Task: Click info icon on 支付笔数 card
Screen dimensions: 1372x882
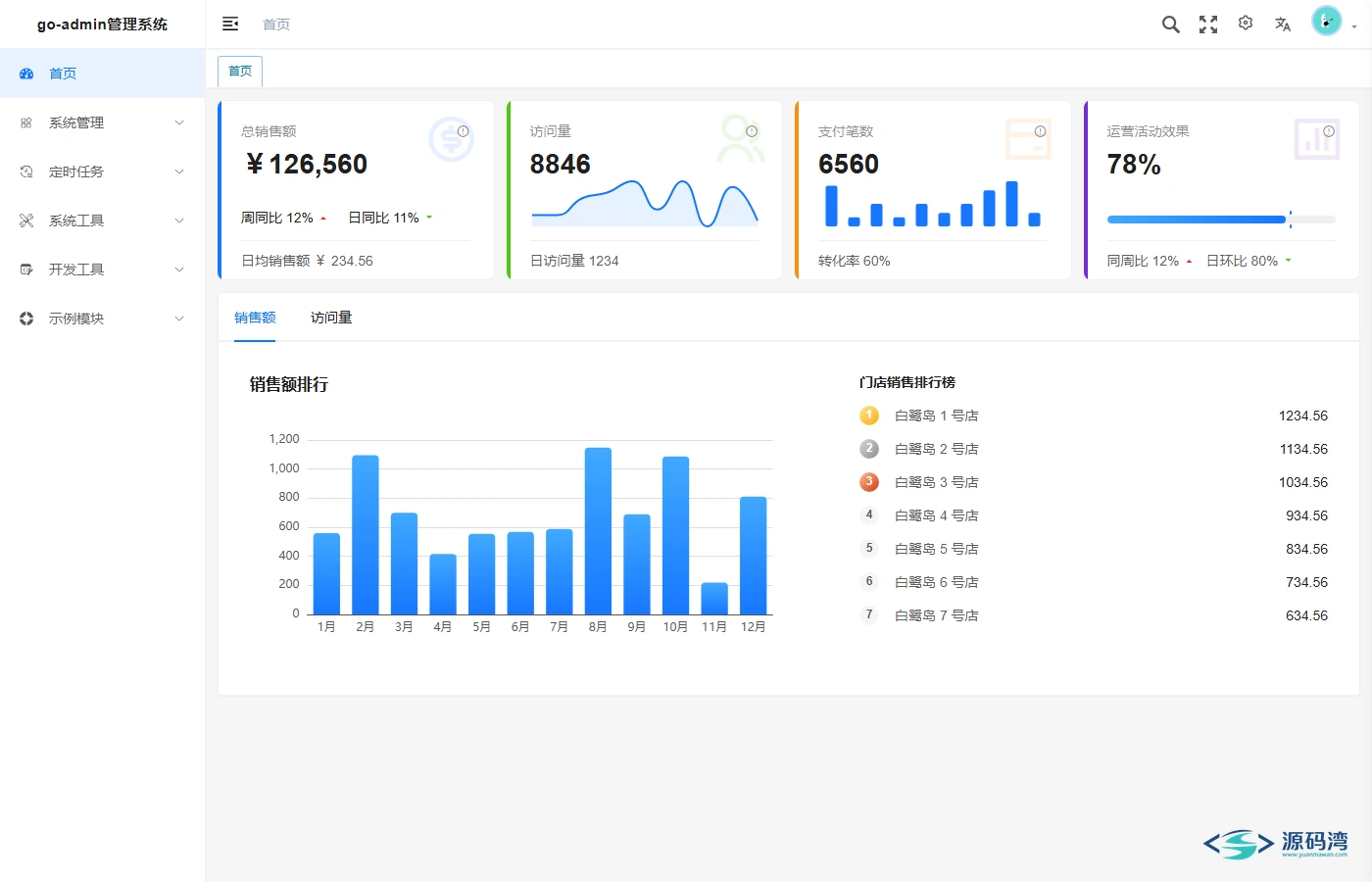Action: [x=1040, y=131]
